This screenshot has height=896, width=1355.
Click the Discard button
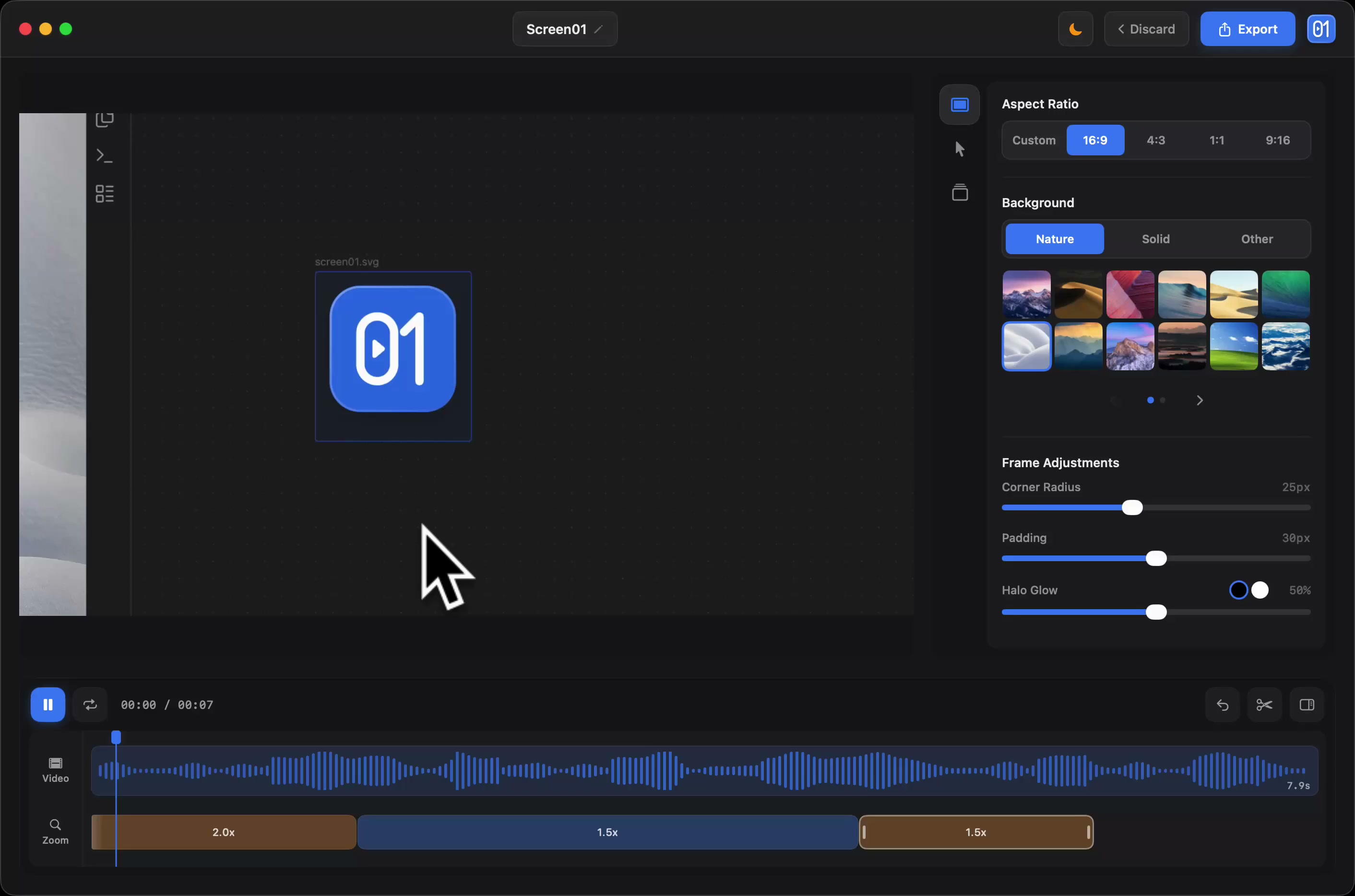pos(1146,29)
